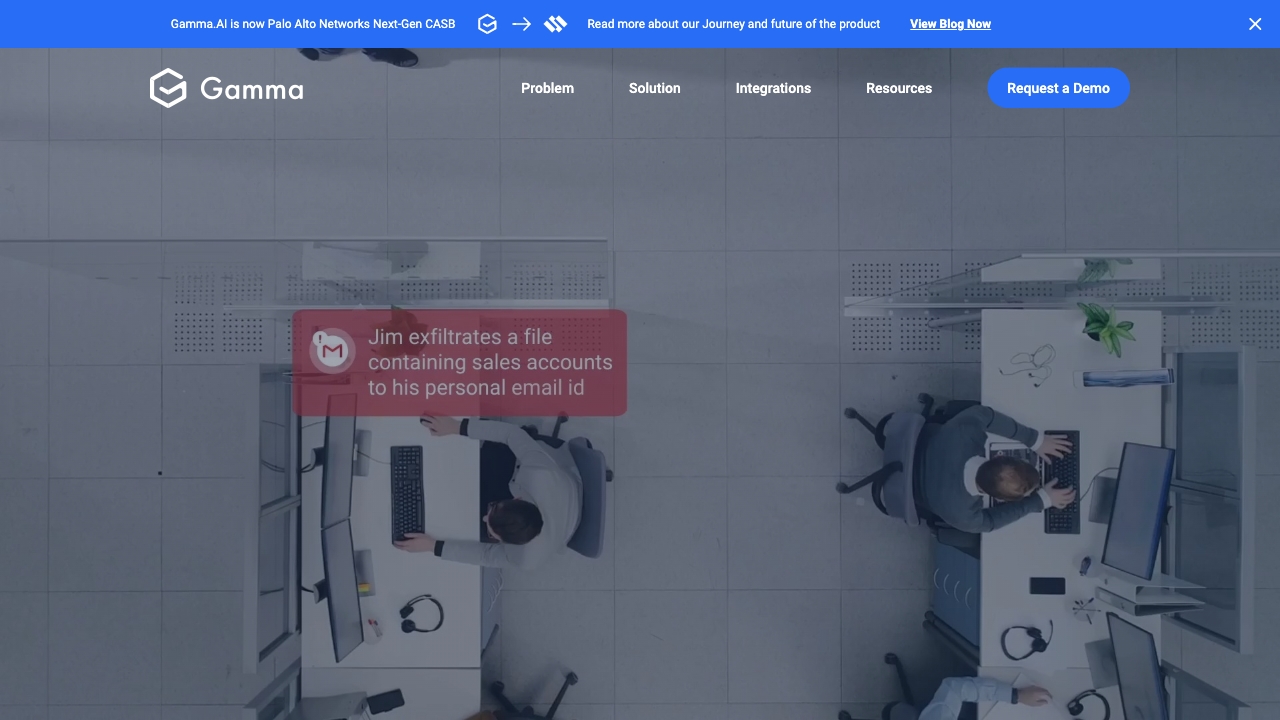Open the Resources menu
The image size is (1280, 720).
point(899,88)
